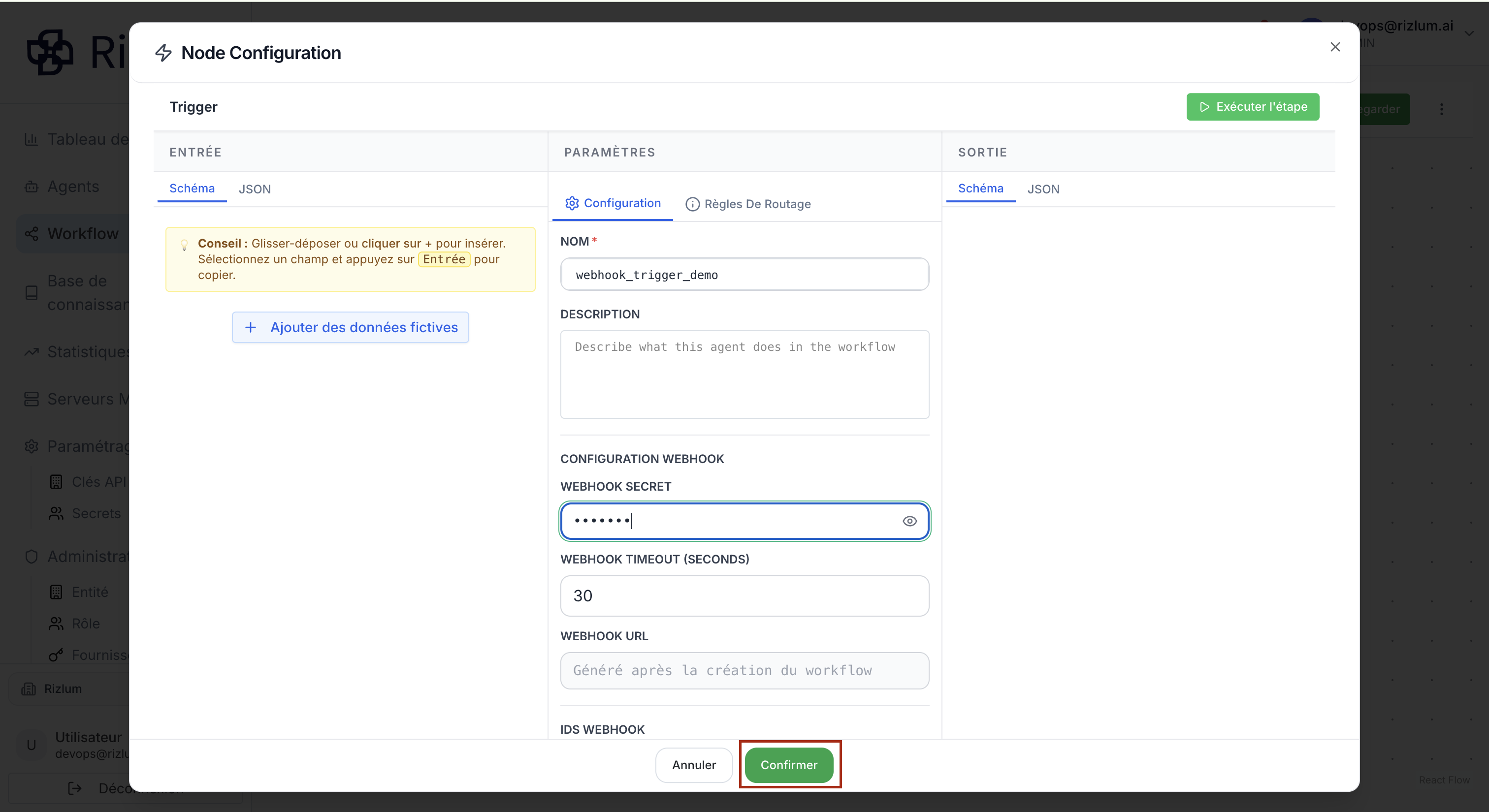Edit the Webhook Timeout seconds field
The width and height of the screenshot is (1489, 812).
[744, 595]
